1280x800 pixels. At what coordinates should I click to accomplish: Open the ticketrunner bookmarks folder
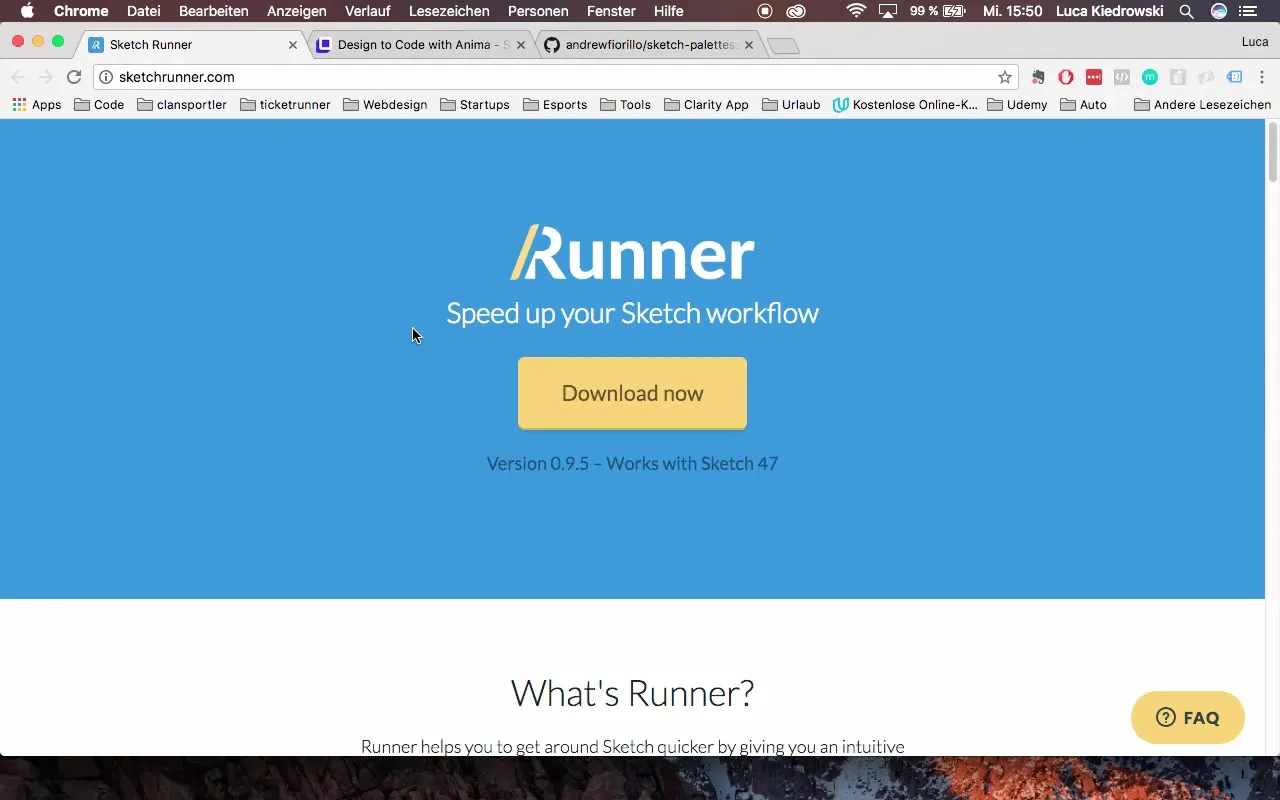285,104
